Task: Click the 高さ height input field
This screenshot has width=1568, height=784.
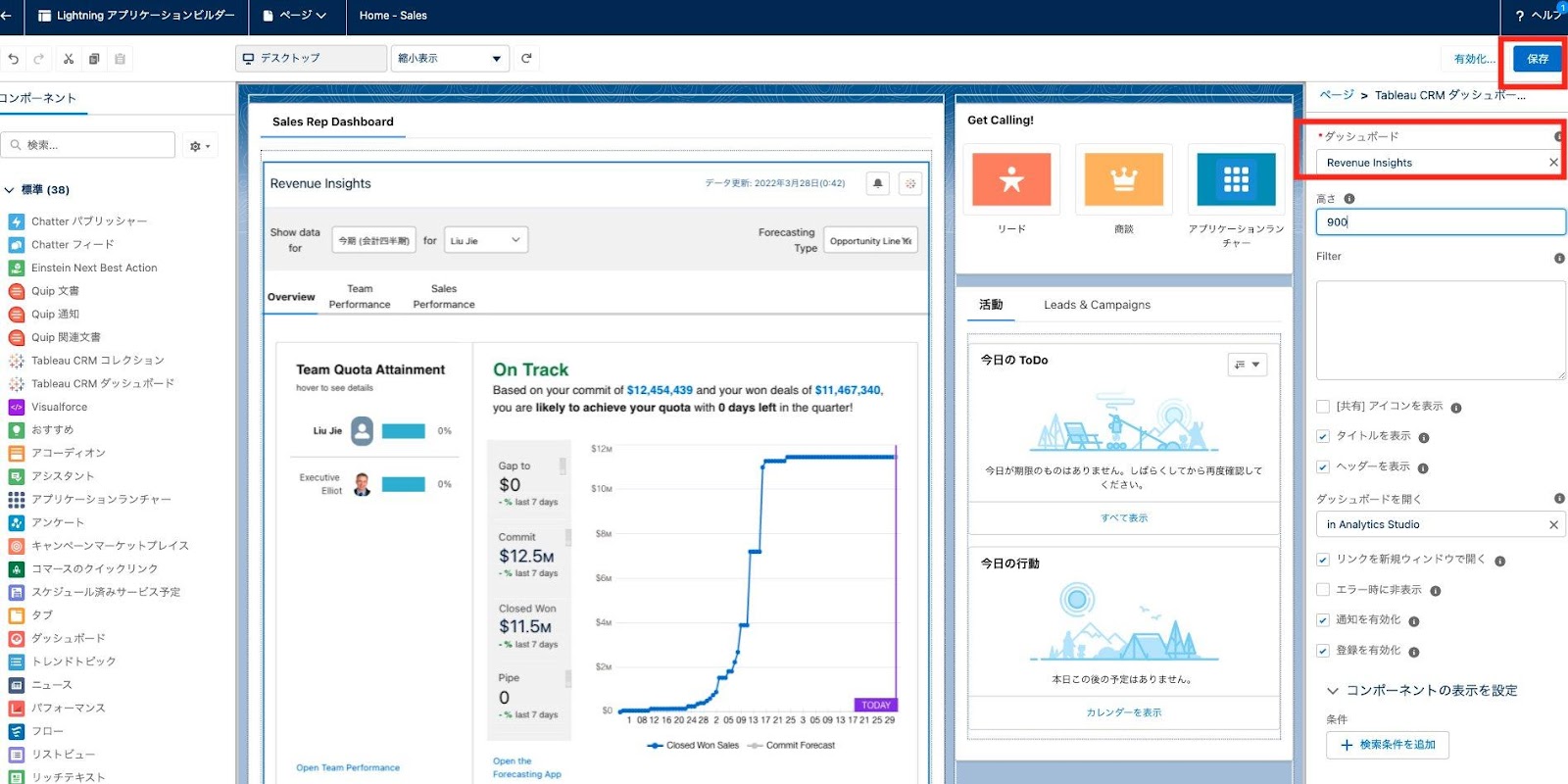Action: 1441,222
